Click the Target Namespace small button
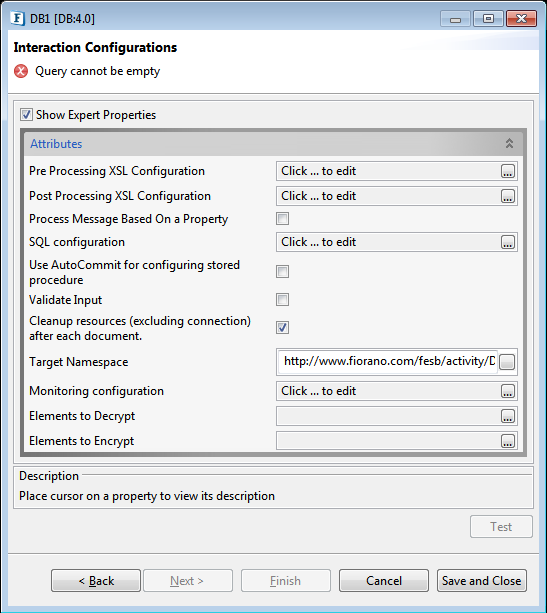Image resolution: width=547 pixels, height=613 pixels. point(507,362)
